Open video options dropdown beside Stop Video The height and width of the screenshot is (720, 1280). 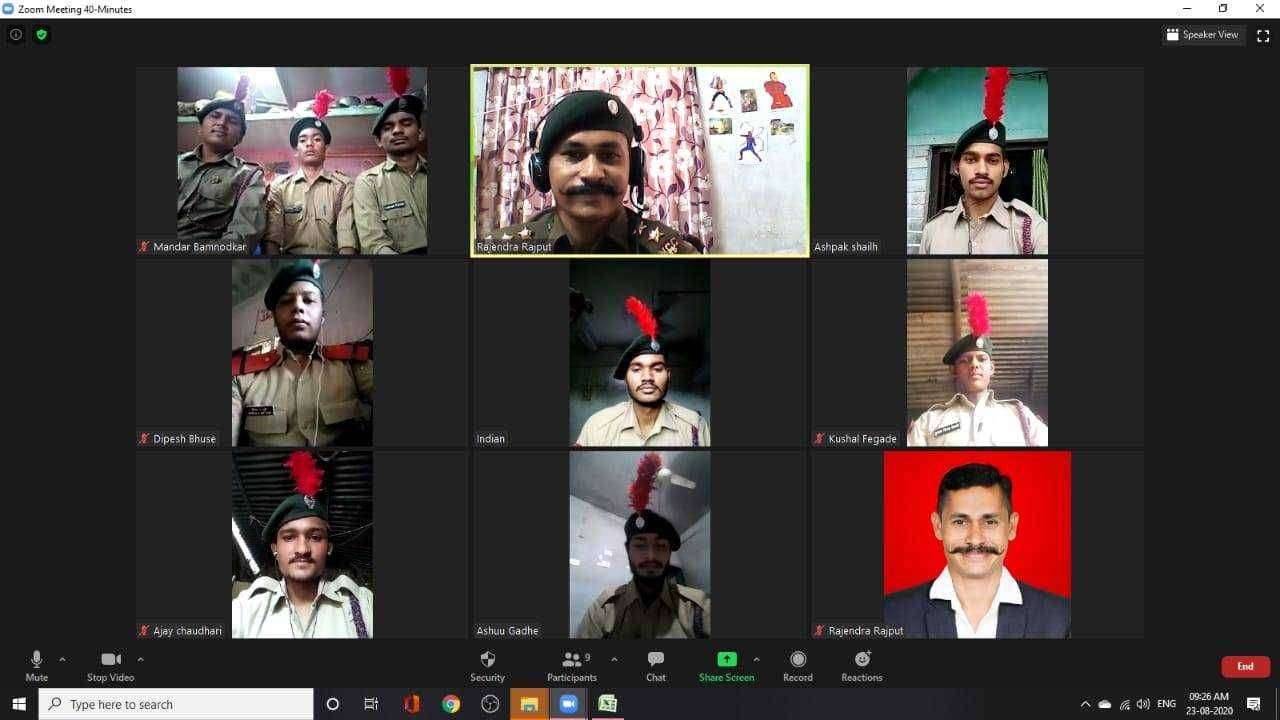pos(141,659)
